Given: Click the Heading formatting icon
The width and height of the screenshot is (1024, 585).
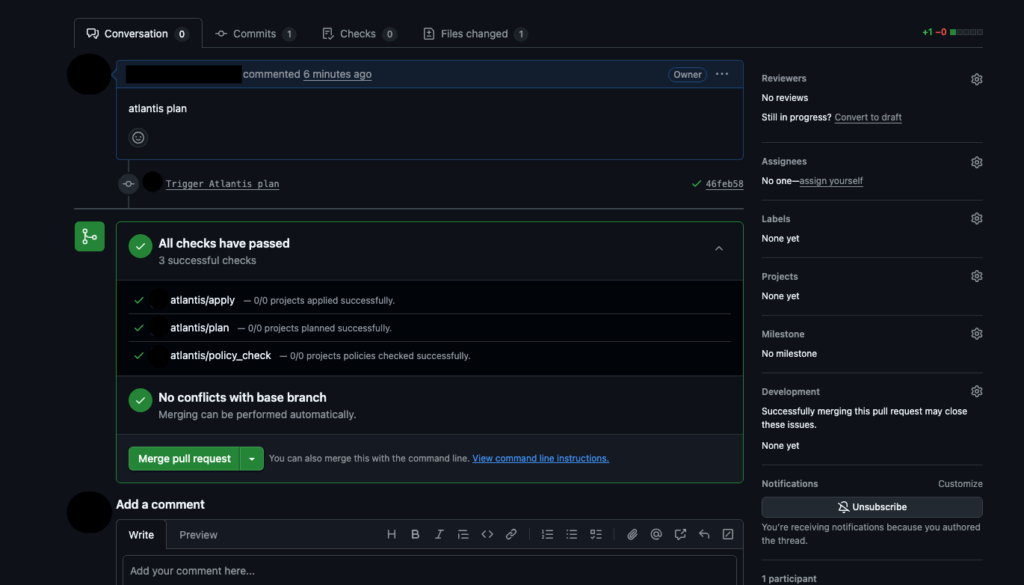Looking at the screenshot, I should [x=392, y=534].
